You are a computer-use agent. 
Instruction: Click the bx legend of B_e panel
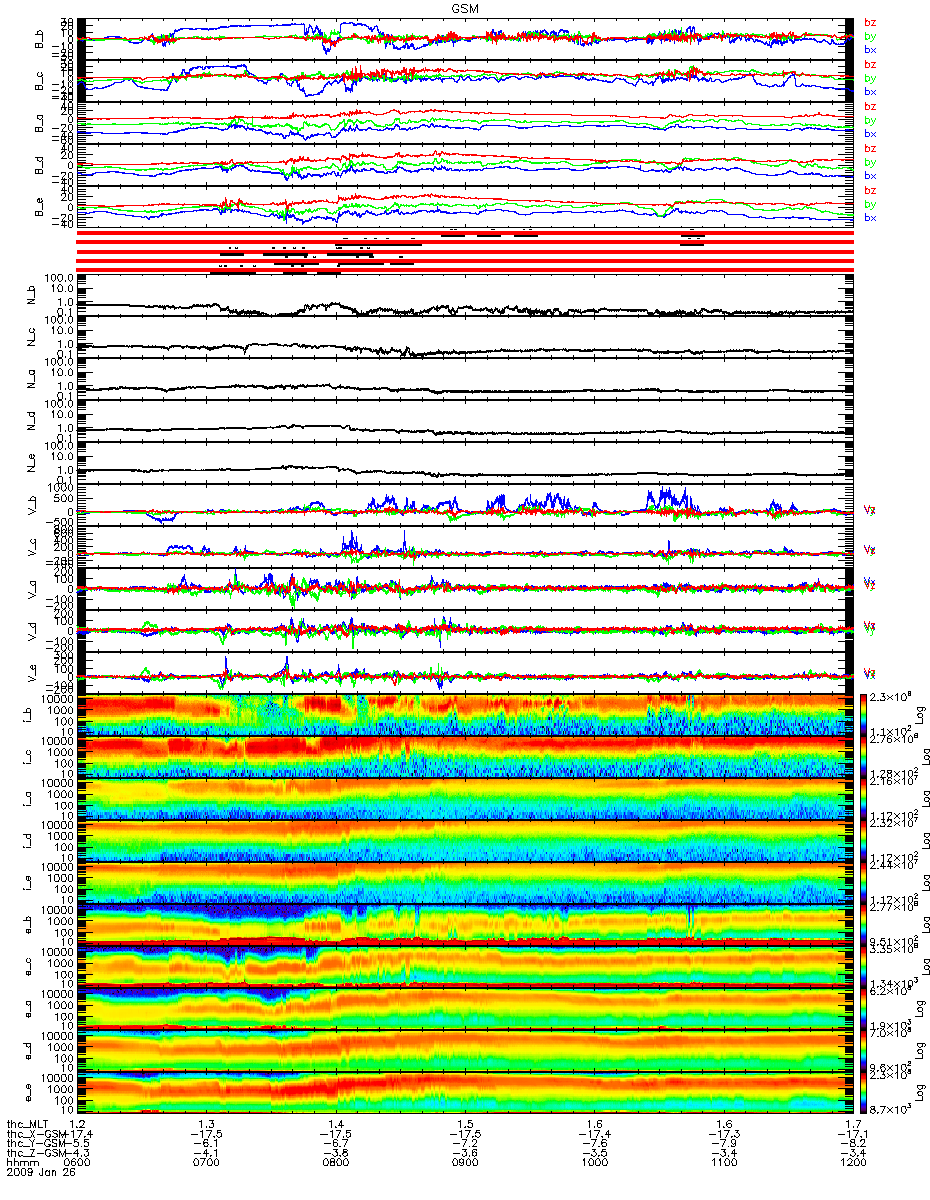tap(870, 217)
